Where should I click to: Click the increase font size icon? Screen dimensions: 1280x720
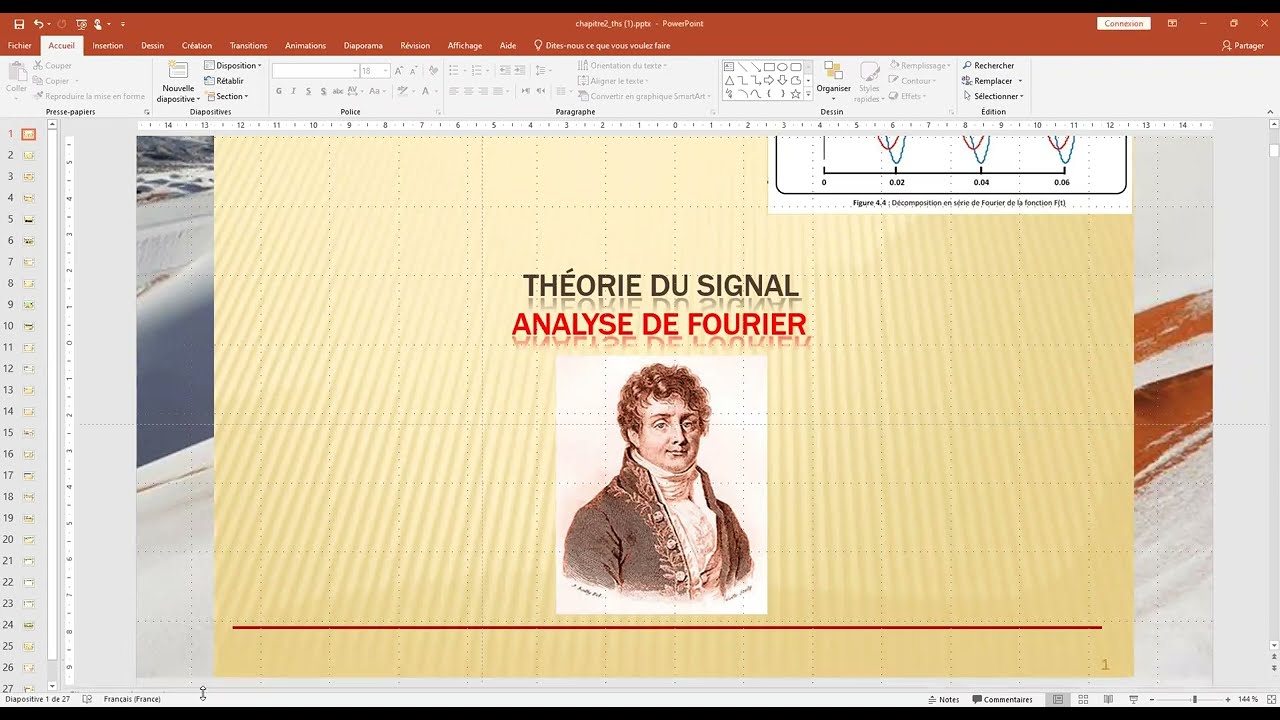[x=398, y=71]
